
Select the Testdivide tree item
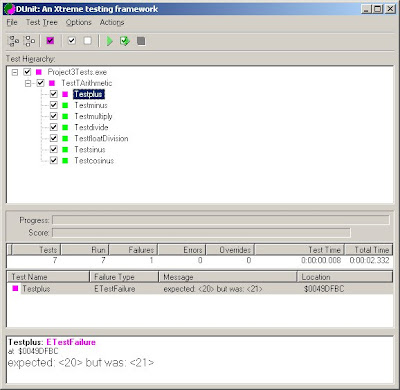click(91, 127)
